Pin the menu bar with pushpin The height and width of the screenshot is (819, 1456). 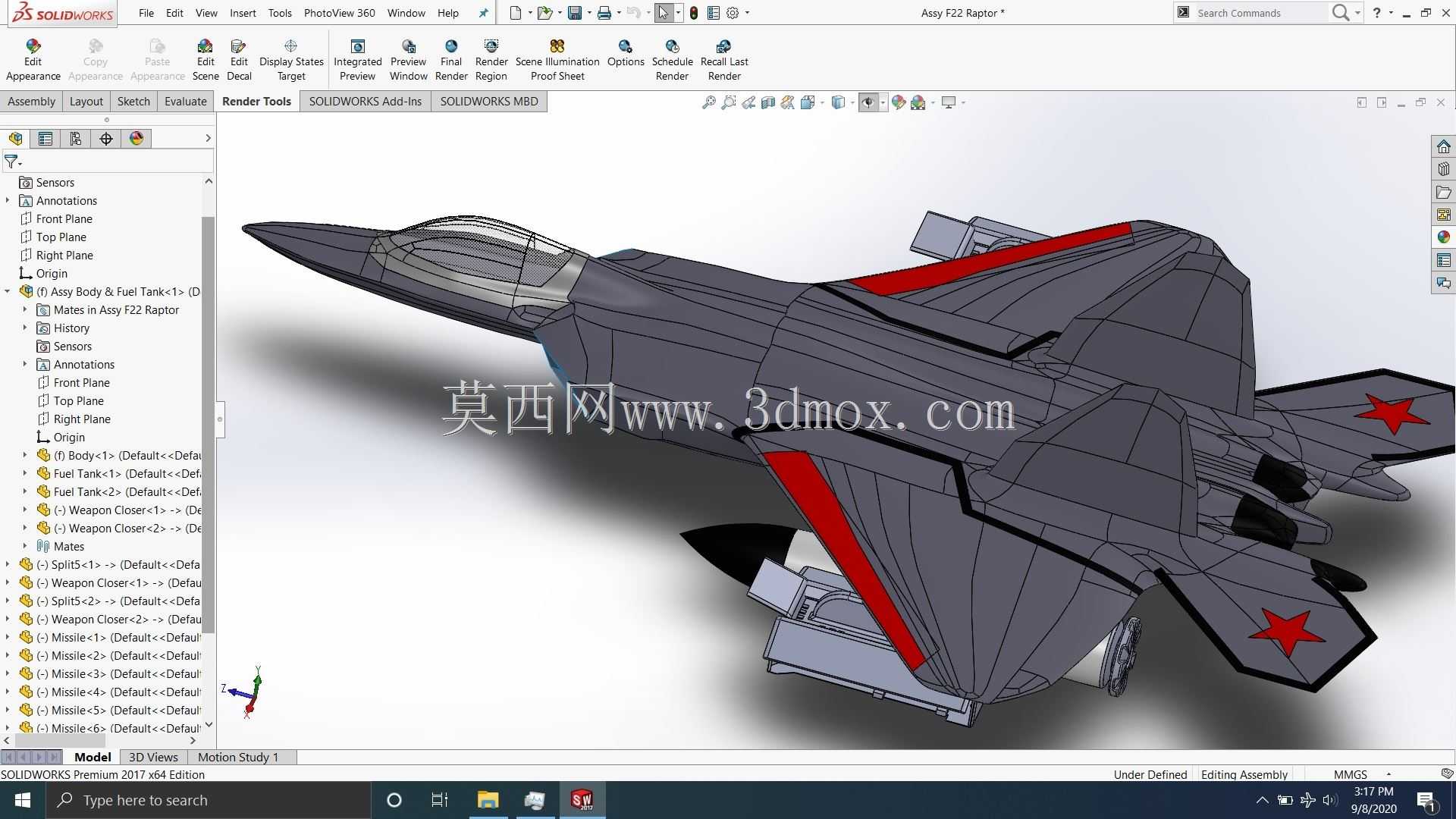coord(483,13)
